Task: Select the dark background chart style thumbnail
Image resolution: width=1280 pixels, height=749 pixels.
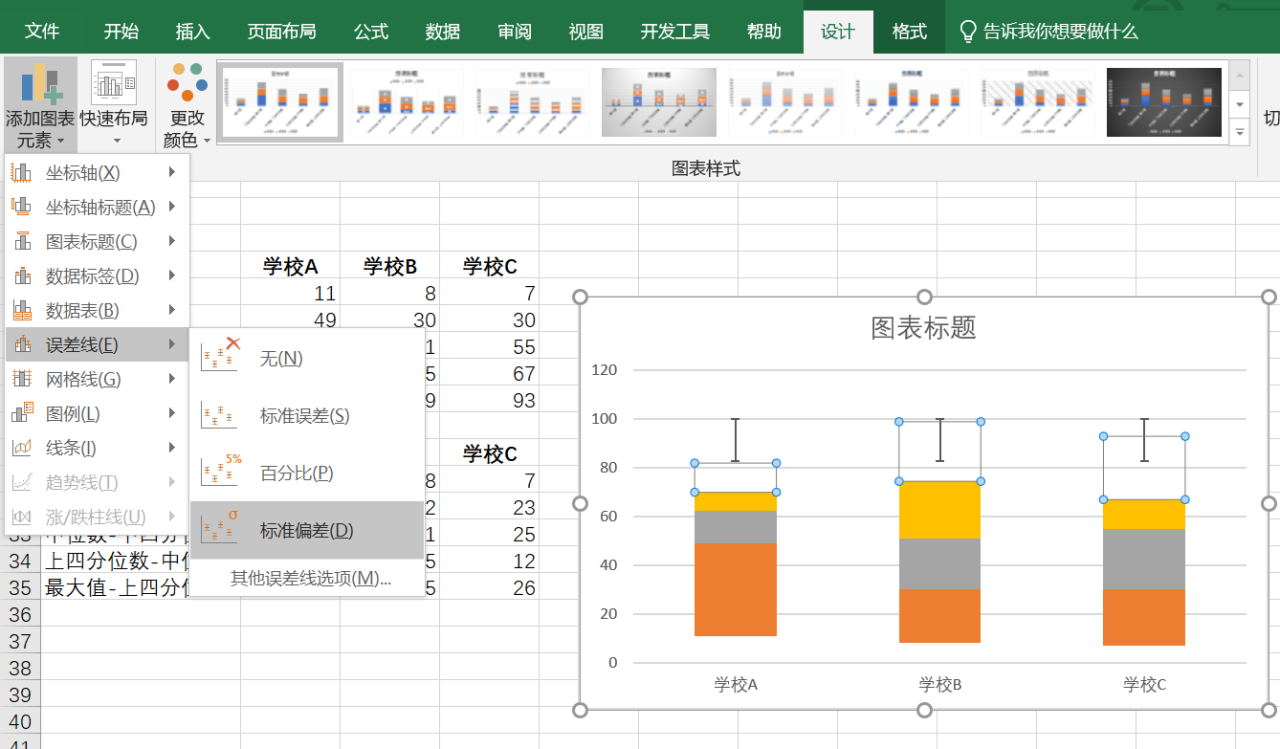Action: click(1164, 102)
